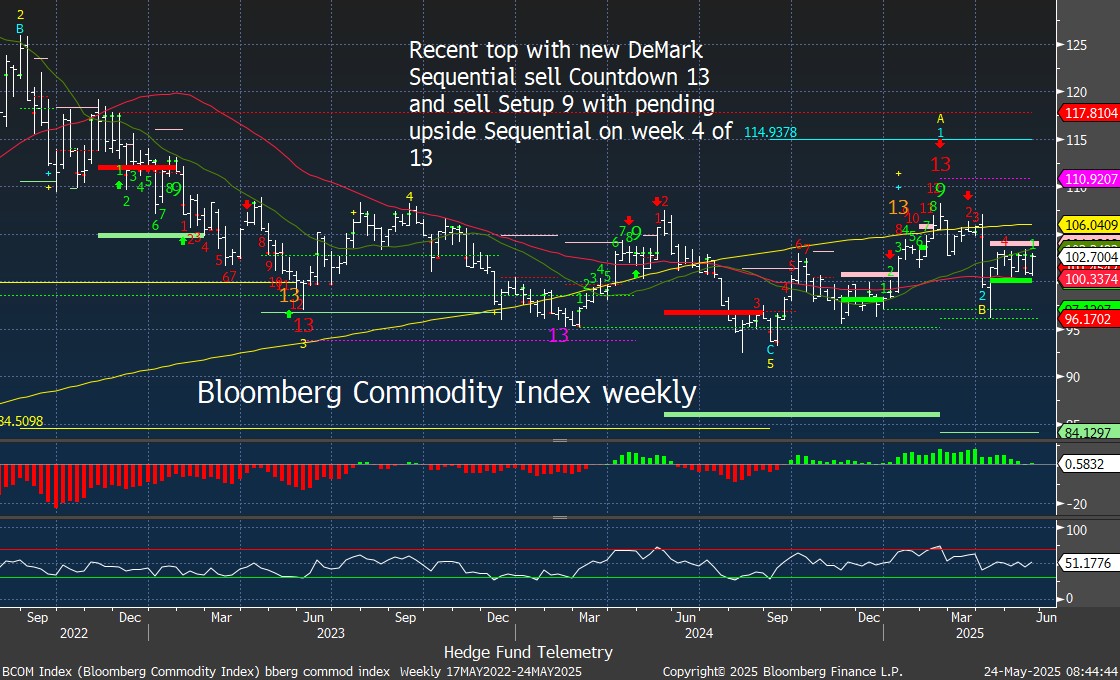This screenshot has width=1120, height=680.
Task: Click the cyan C wave label at 2024 low
Action: [770, 350]
